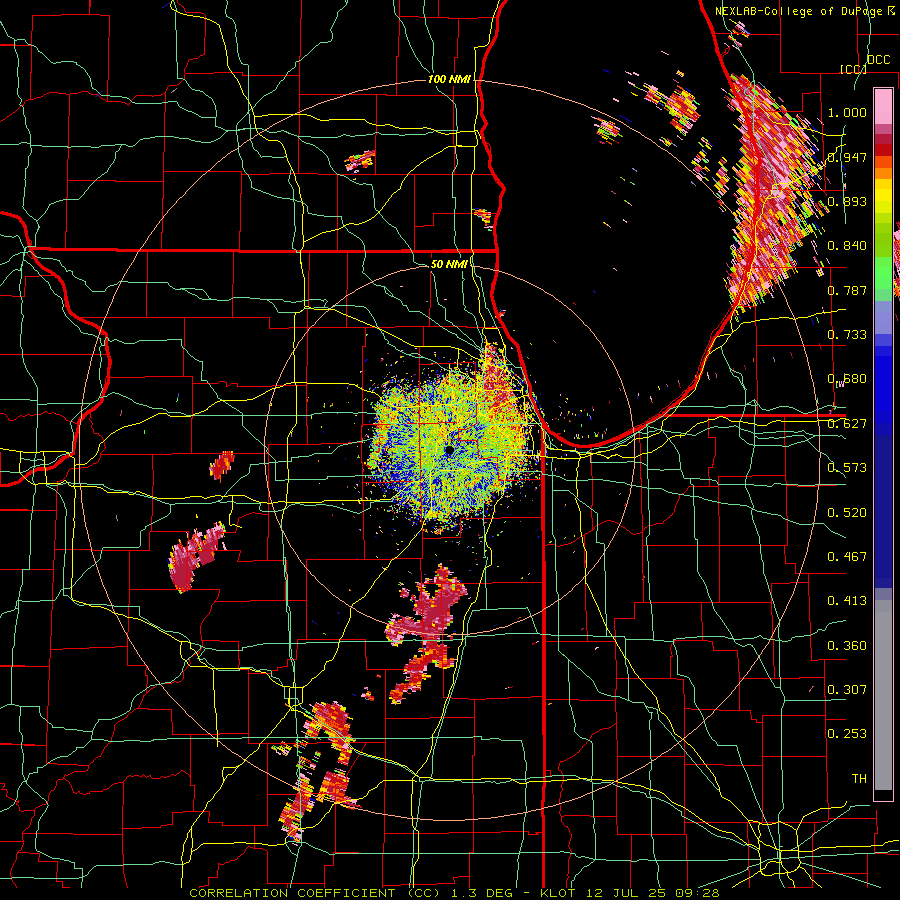Viewport: 900px width, 900px height.
Task: Pick the bright green segment of the color bar
Action: pyautogui.click(x=883, y=273)
